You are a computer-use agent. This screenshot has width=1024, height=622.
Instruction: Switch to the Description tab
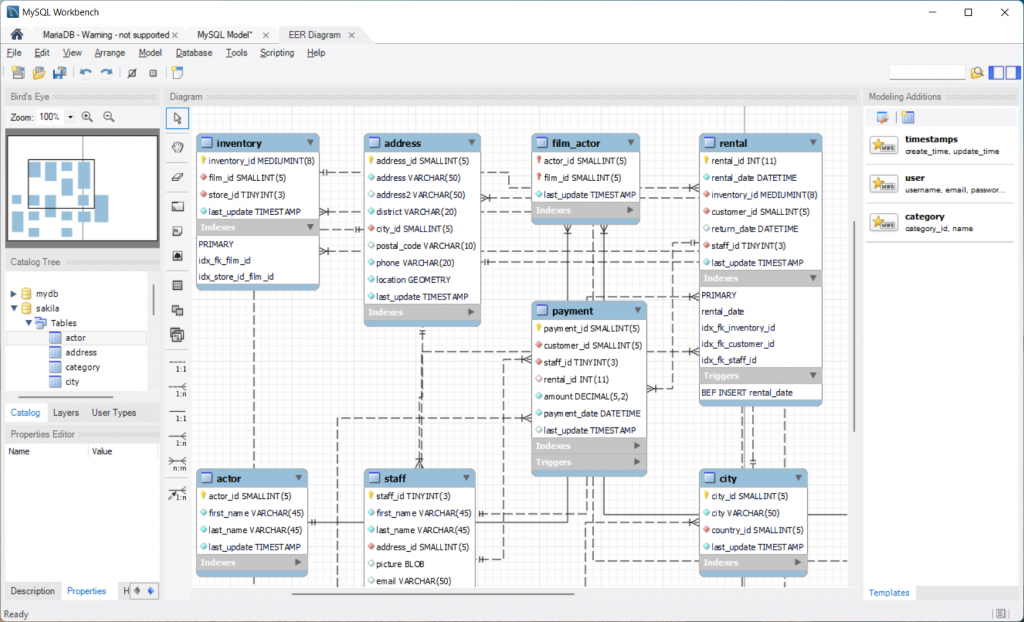pos(33,591)
